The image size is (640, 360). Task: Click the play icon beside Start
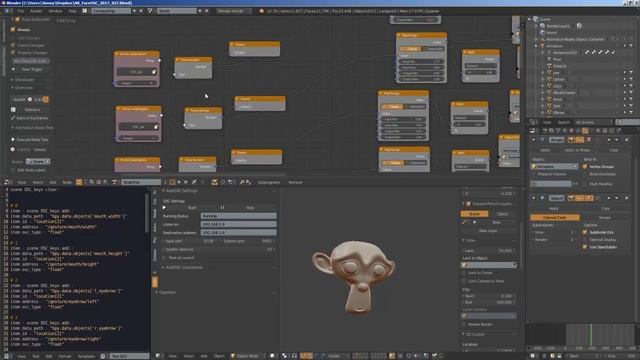click(164, 207)
